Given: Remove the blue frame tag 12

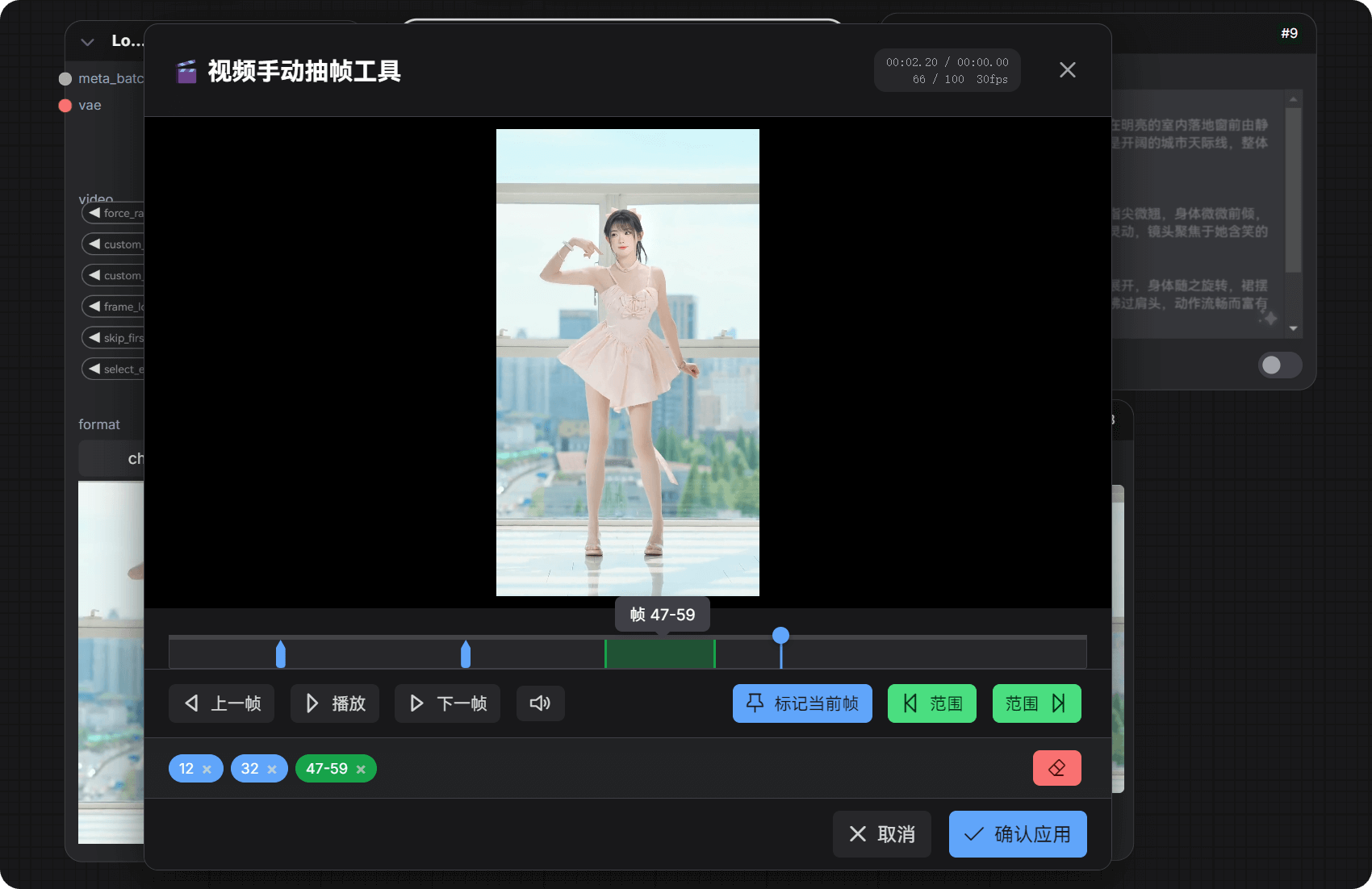Looking at the screenshot, I should coord(209,768).
